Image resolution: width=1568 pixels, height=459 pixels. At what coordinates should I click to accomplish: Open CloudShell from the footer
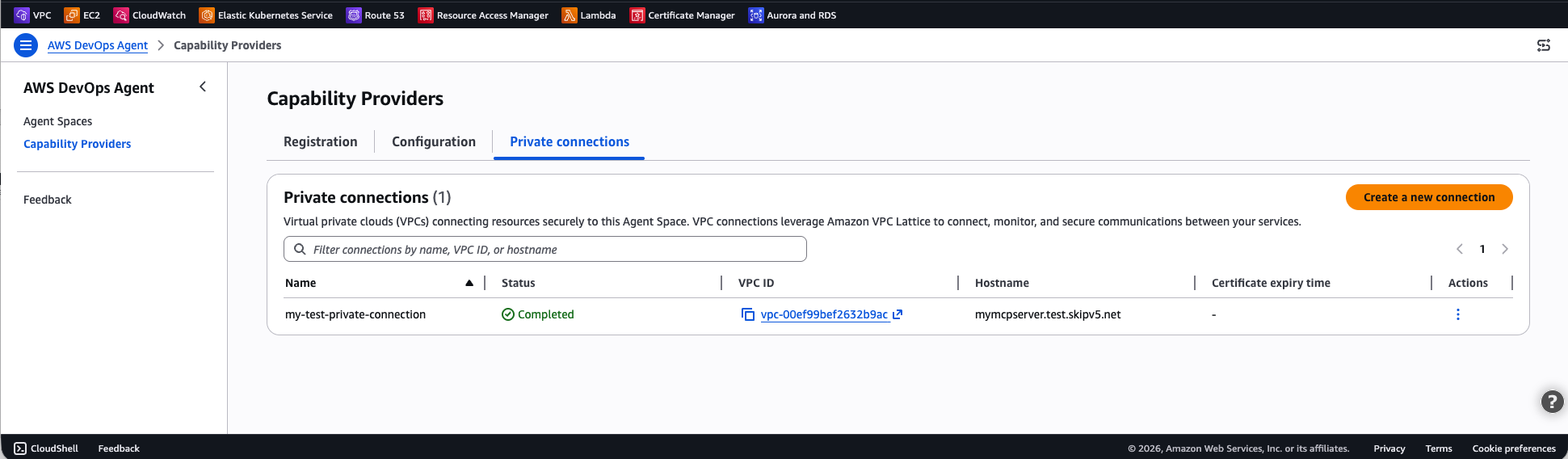coord(46,448)
